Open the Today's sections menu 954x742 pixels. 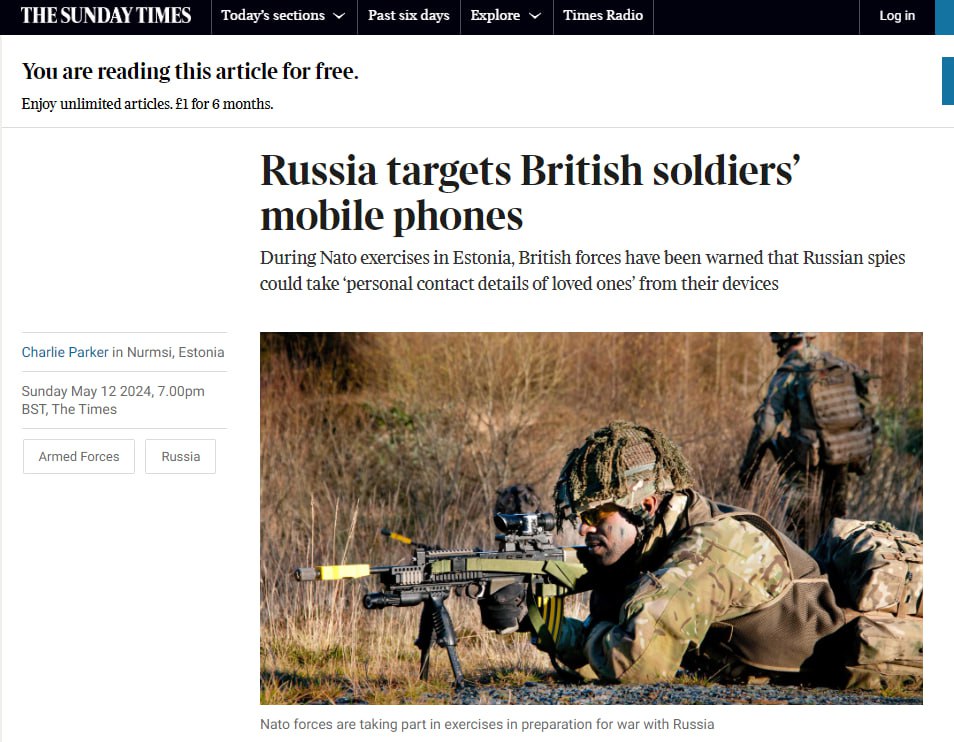coord(284,16)
